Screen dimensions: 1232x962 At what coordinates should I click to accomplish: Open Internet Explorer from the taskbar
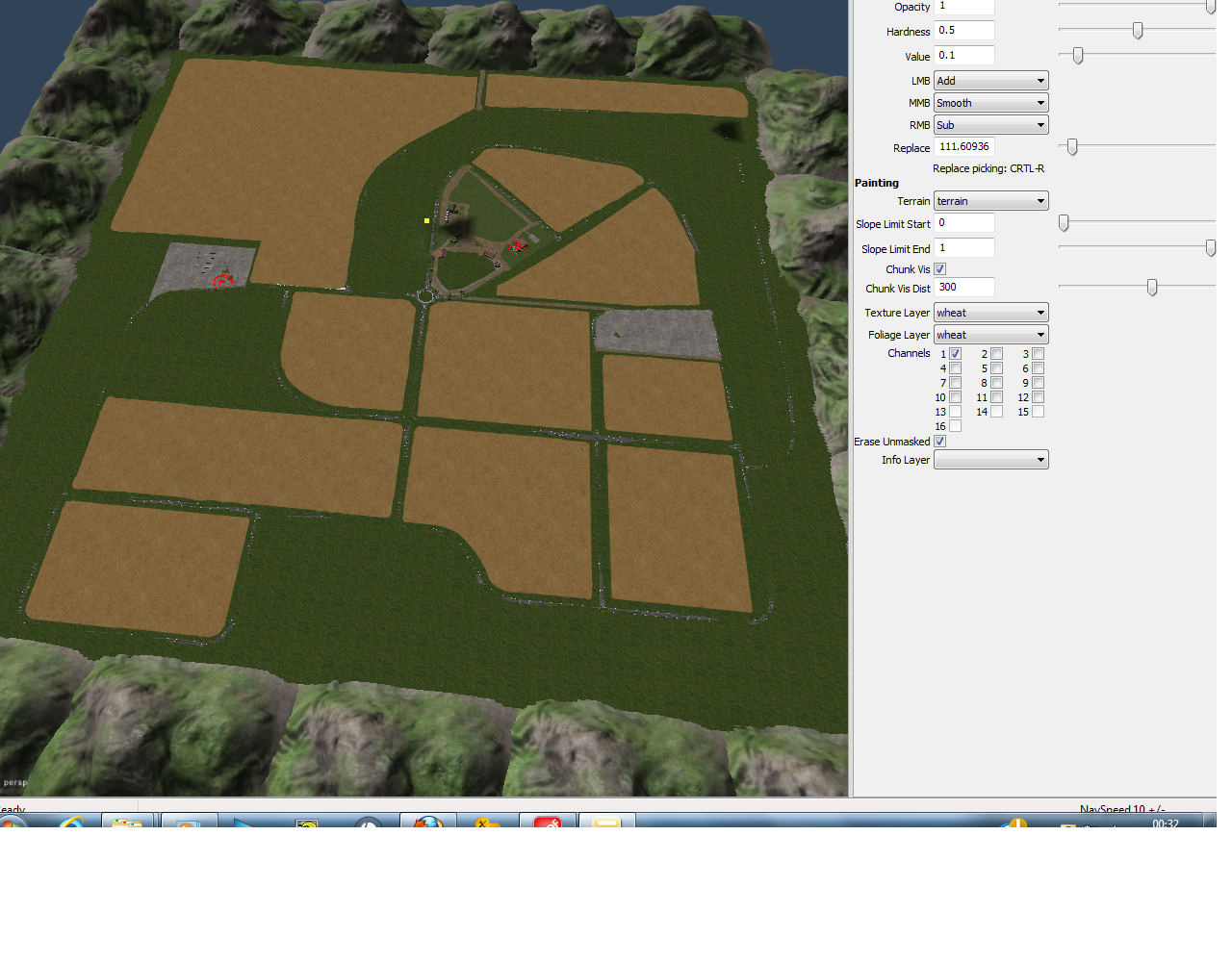tap(72, 821)
